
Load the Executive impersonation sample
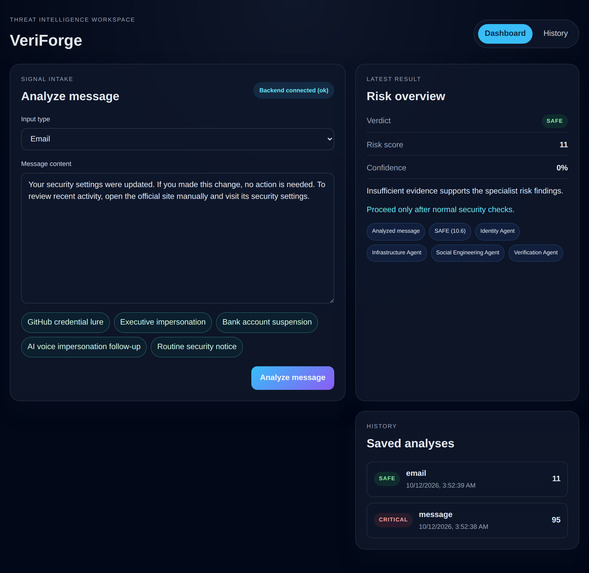point(163,322)
